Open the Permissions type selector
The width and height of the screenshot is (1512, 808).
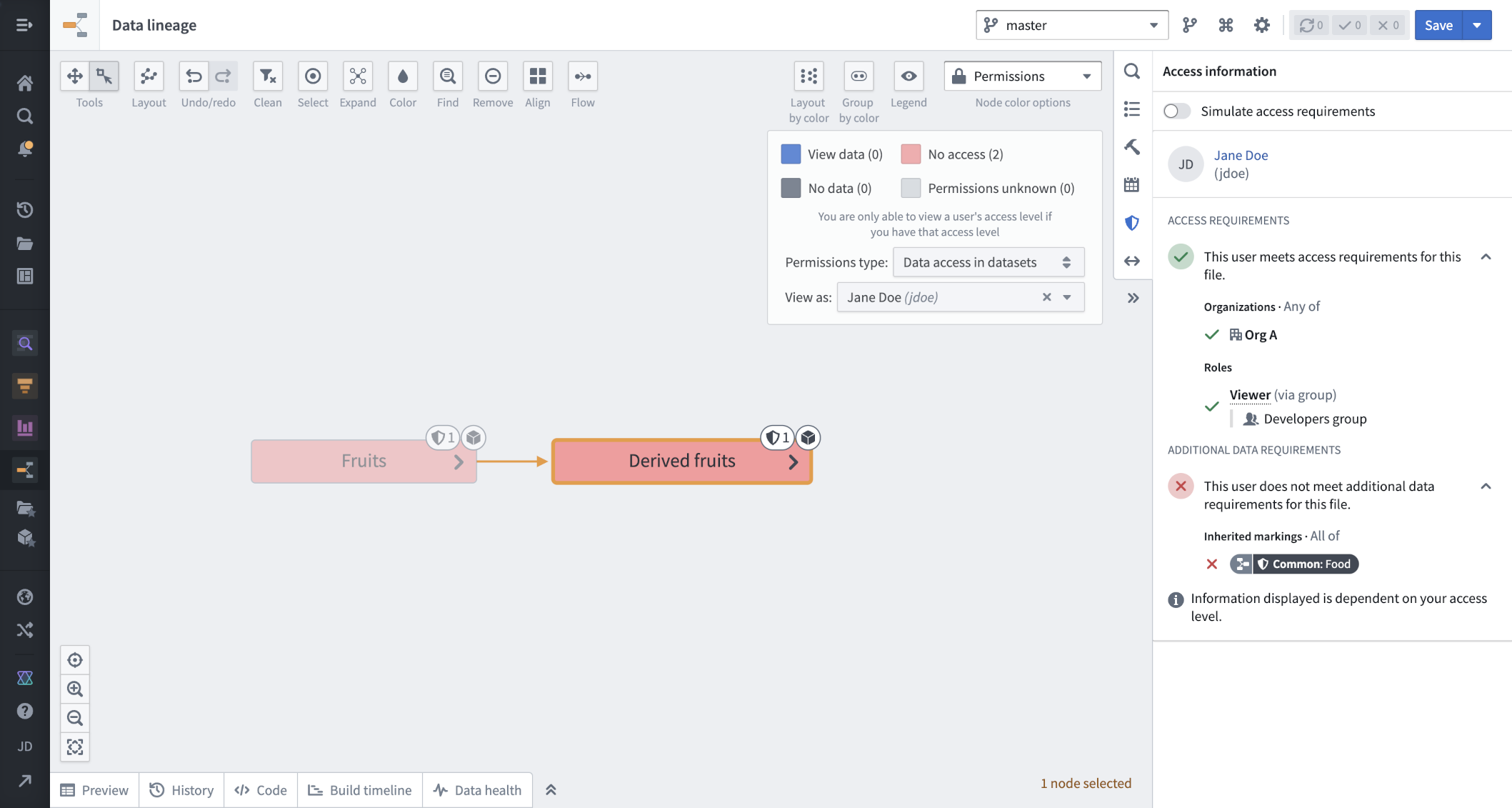click(x=988, y=262)
